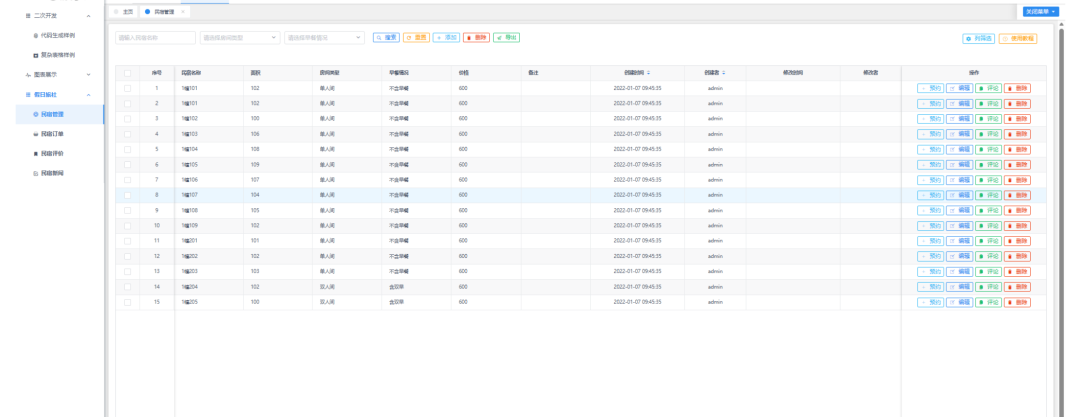
Task: Click red 删除 delete button in row 12
Action: pos(1017,256)
